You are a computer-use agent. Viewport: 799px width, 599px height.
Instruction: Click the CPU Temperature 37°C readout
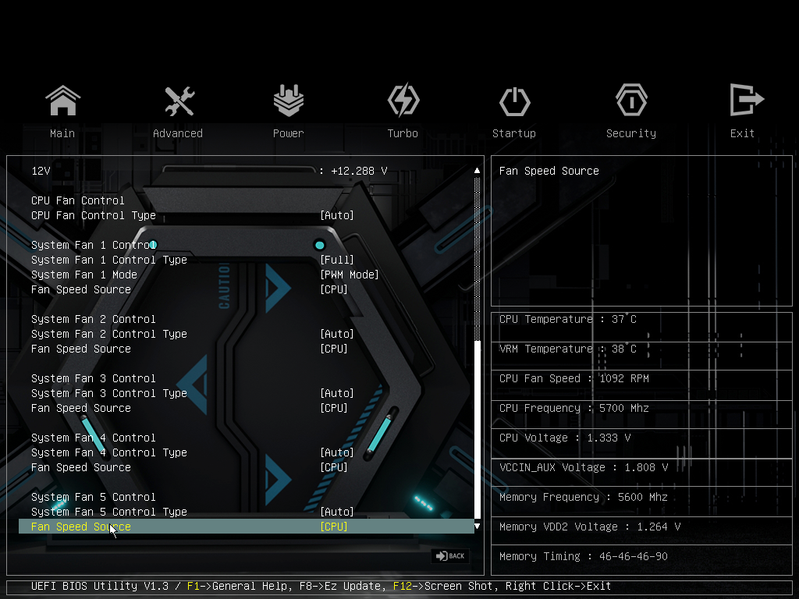[x=568, y=319]
